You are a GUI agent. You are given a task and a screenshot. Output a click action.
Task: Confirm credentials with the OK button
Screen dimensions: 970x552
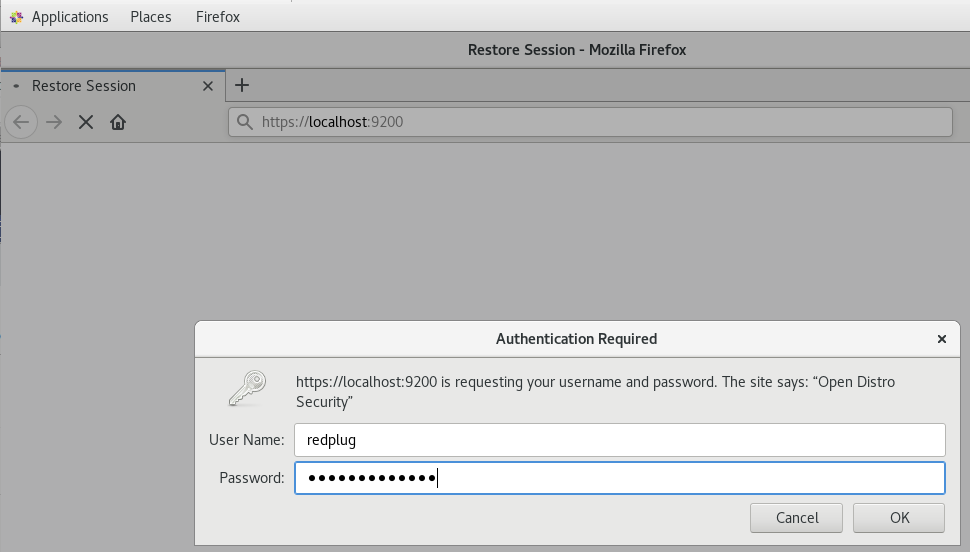coord(899,517)
